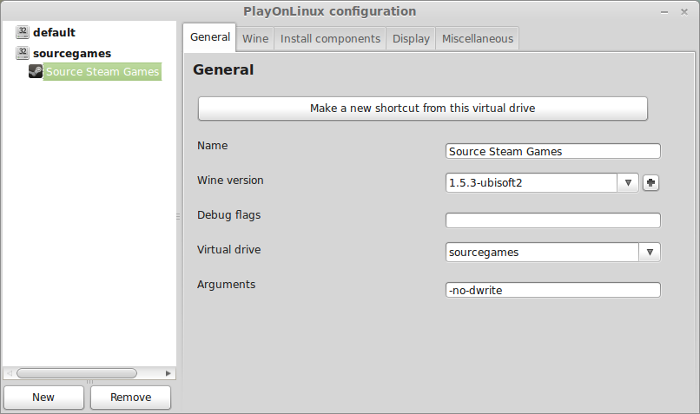Click the plus icon next to Wine version

(x=651, y=183)
